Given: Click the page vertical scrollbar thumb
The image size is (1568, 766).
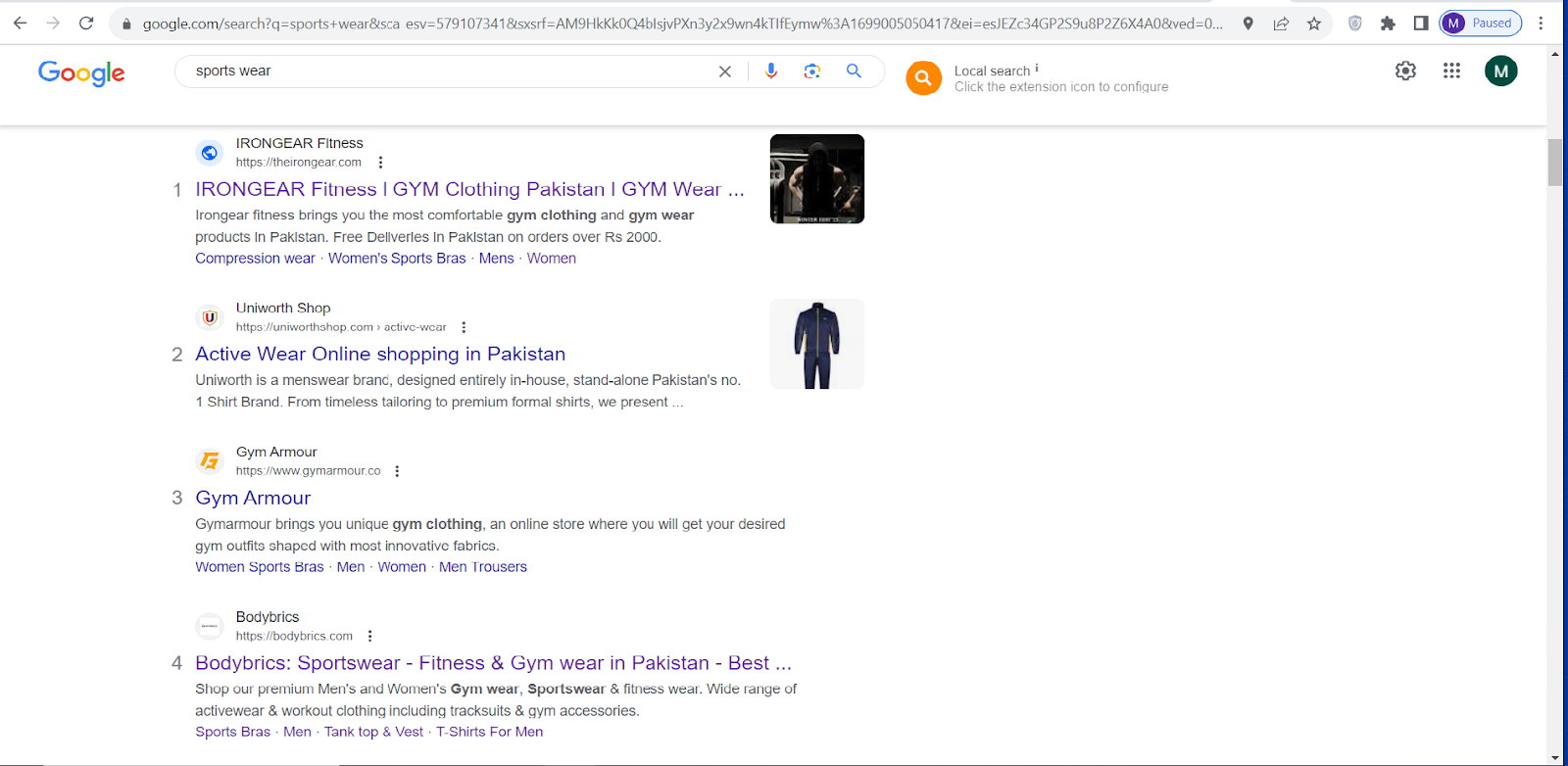Looking at the screenshot, I should click(1555, 163).
